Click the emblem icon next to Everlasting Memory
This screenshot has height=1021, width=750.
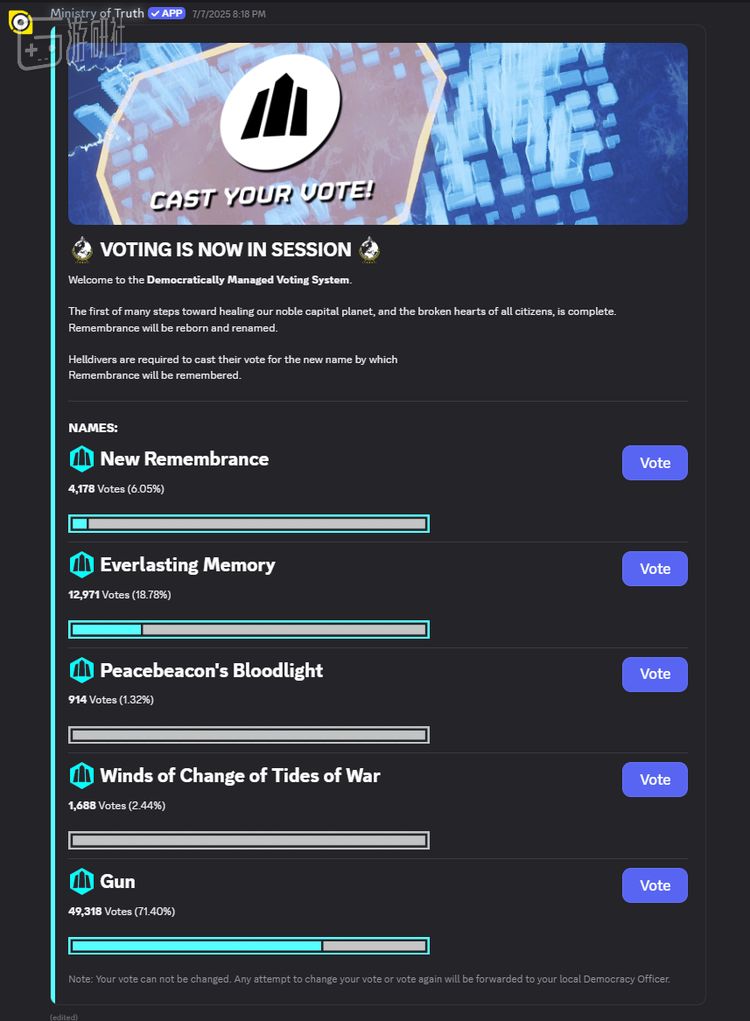click(81, 565)
